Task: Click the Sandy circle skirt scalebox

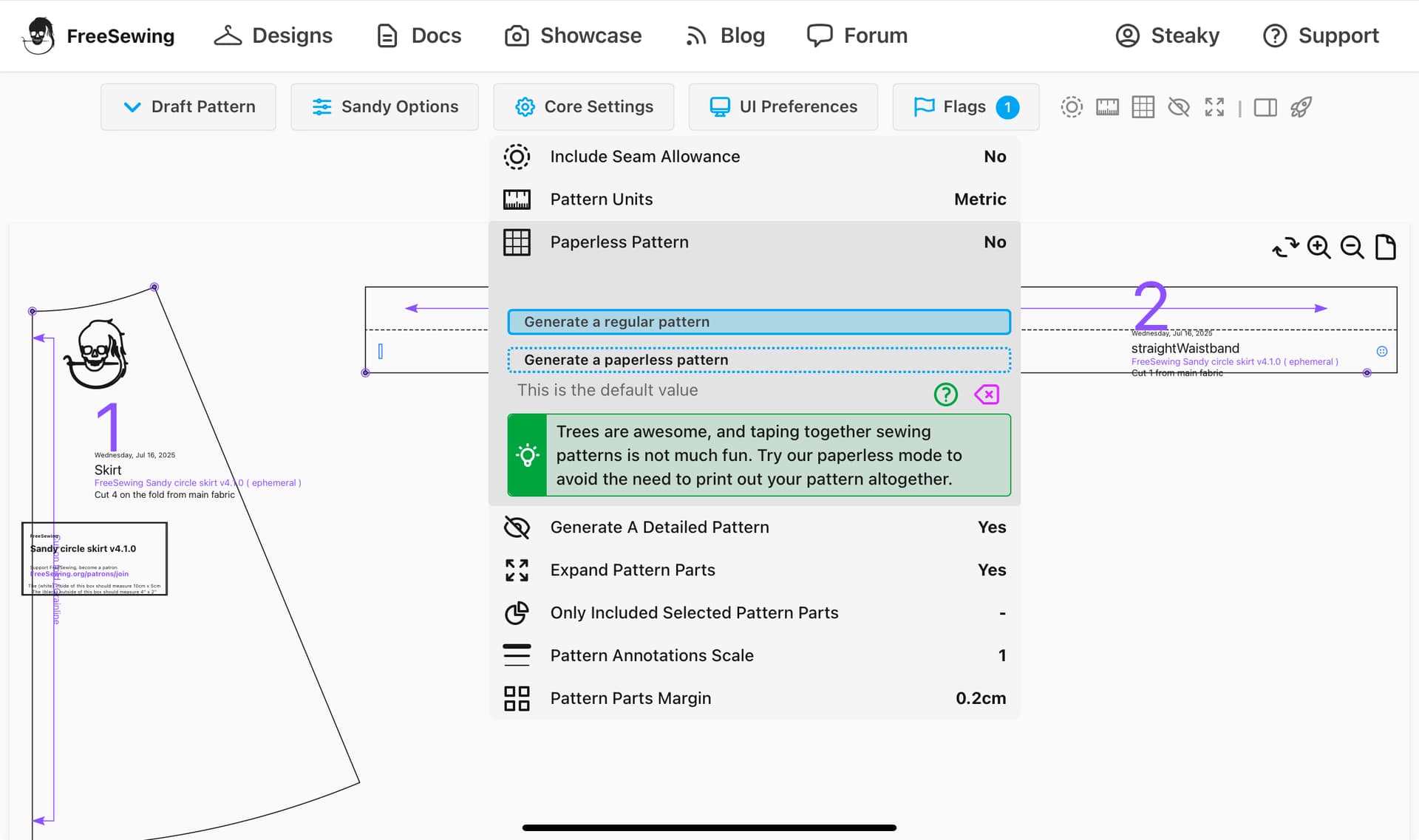Action: coord(95,559)
